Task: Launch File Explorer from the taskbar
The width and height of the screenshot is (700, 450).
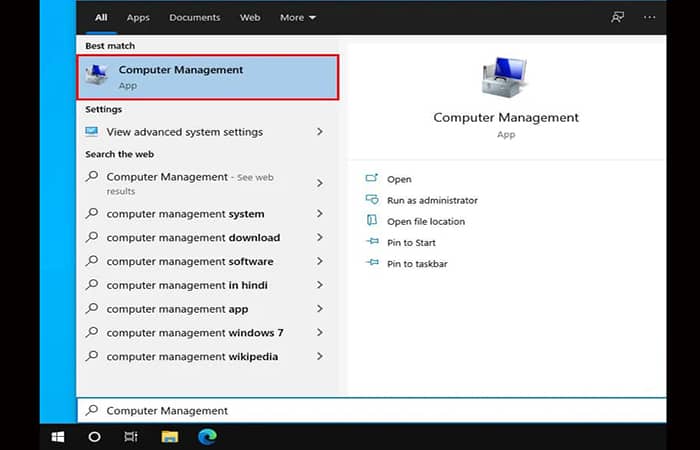Action: tap(170, 437)
